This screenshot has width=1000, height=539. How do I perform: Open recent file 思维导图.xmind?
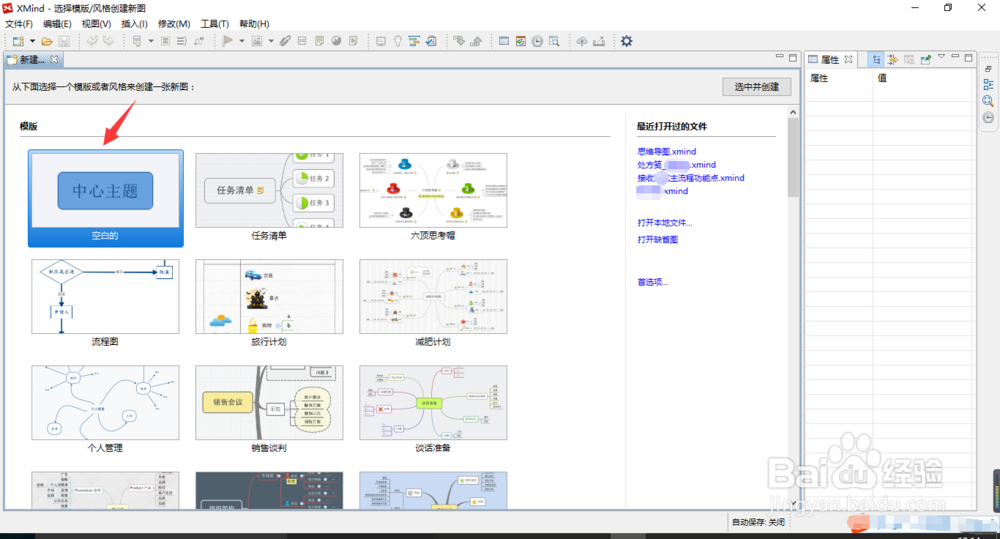point(666,152)
